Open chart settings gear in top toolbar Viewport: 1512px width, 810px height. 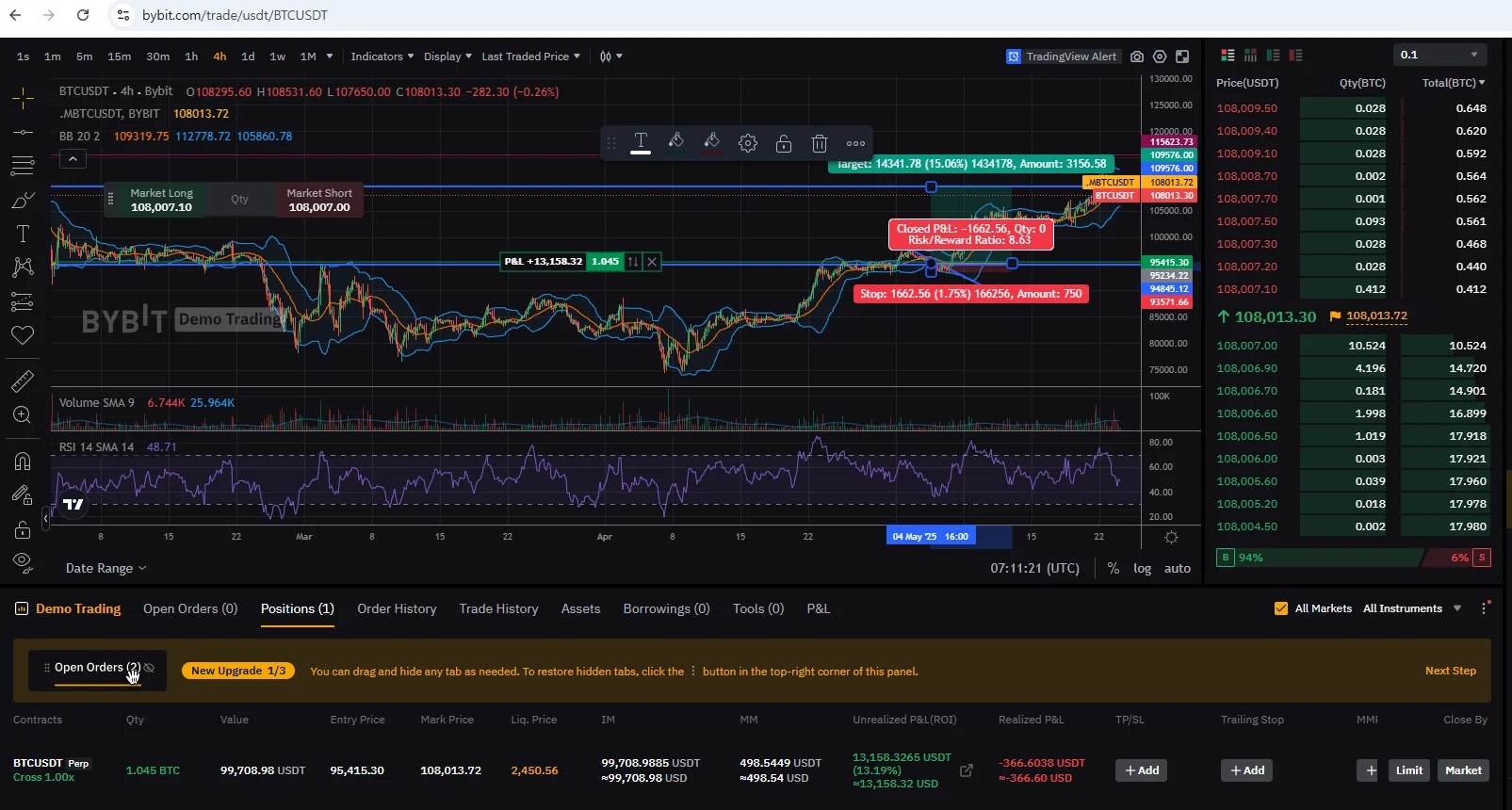point(1160,57)
